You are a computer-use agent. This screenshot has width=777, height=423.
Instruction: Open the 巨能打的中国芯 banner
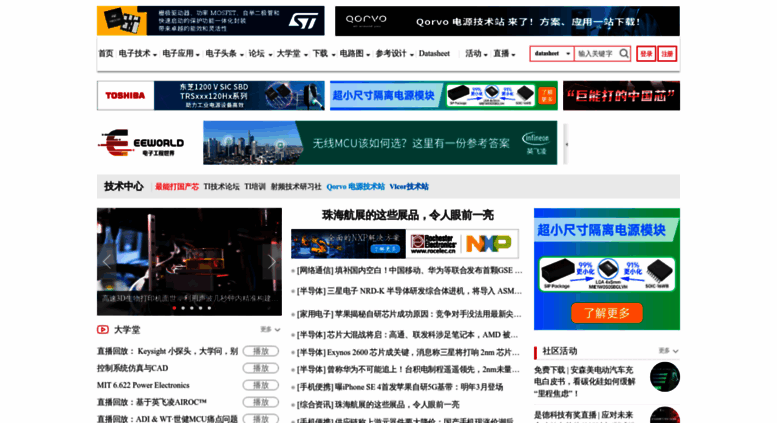point(621,96)
